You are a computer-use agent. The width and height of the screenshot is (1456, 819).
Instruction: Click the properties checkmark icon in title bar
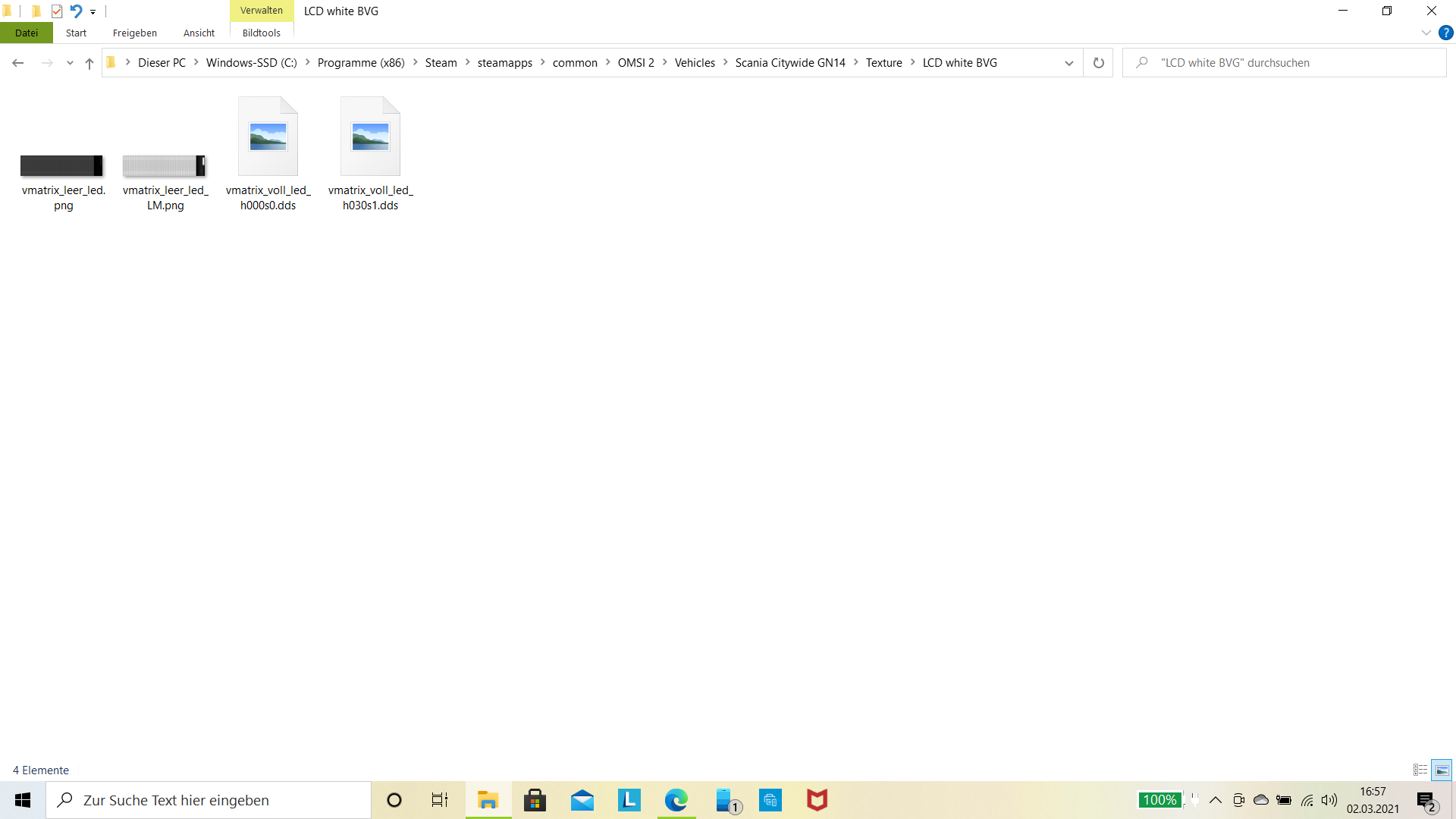click(57, 11)
